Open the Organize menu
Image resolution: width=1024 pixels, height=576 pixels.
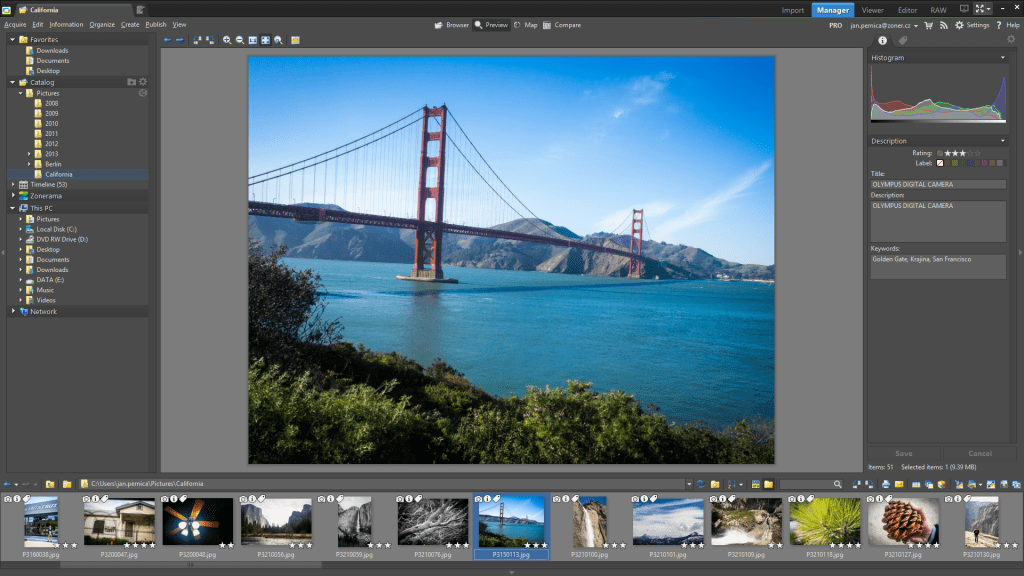point(102,25)
